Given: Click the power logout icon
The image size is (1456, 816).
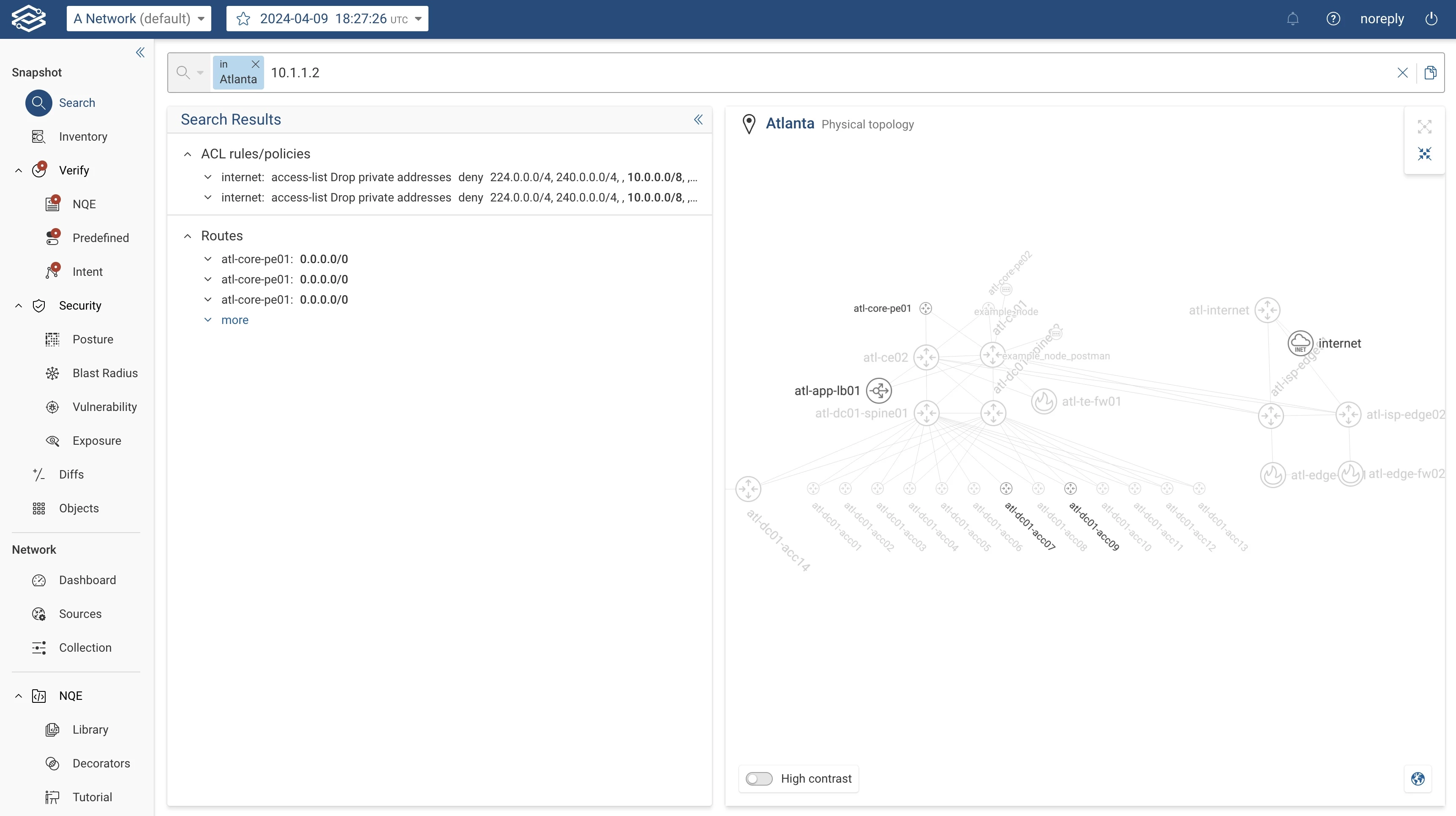Looking at the screenshot, I should click(1431, 19).
